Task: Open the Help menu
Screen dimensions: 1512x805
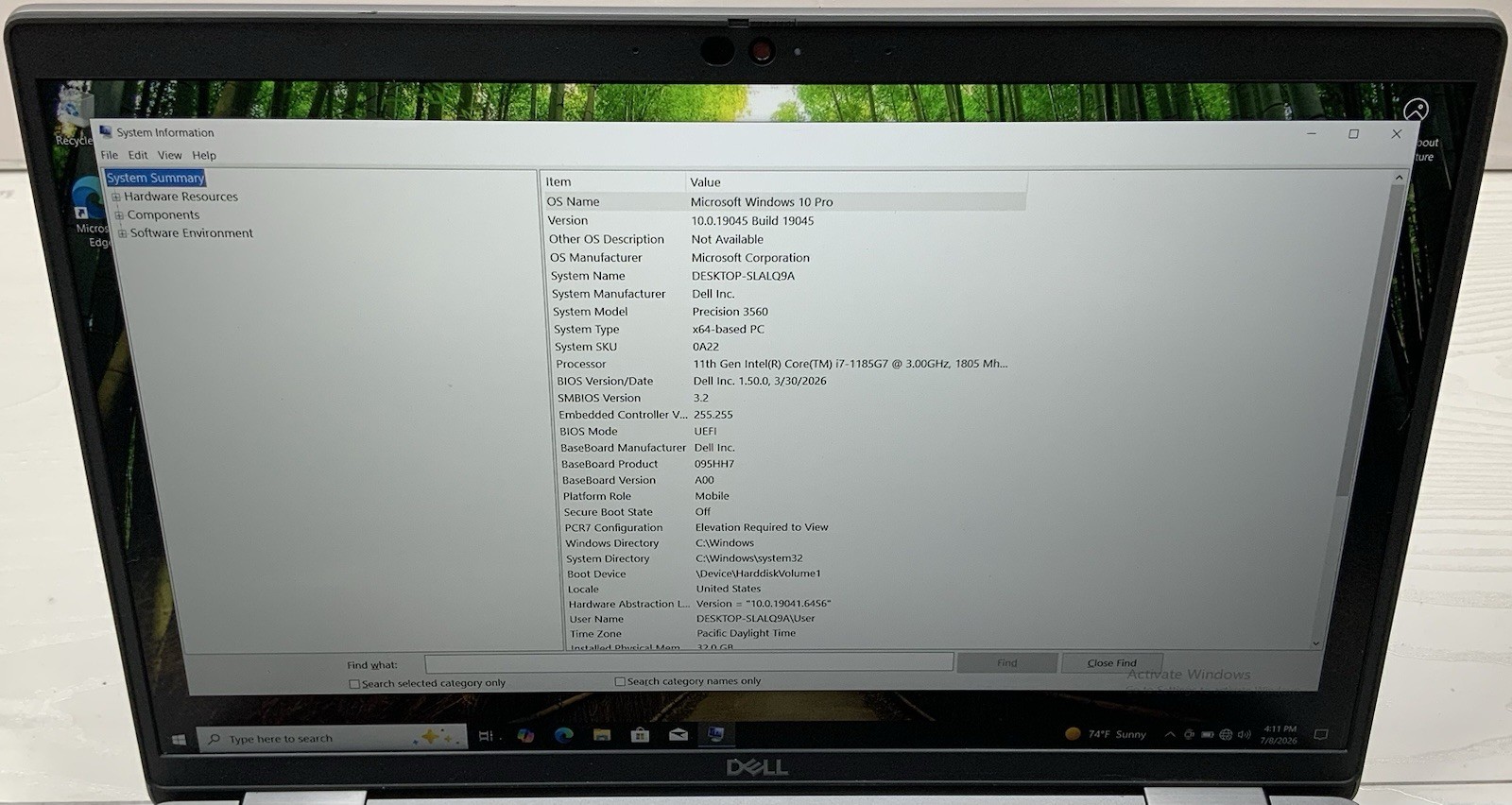Action: tap(204, 155)
